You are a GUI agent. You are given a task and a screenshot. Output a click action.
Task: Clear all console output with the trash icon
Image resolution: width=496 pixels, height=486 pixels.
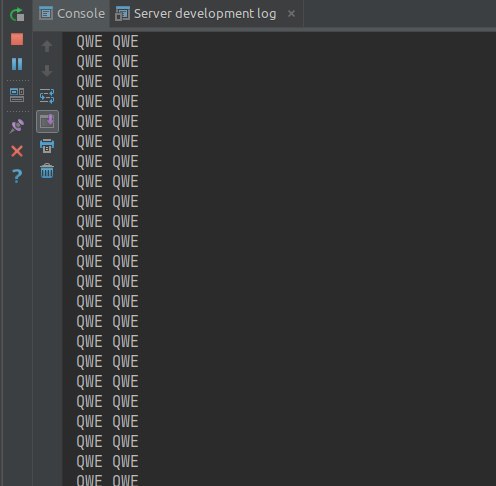tap(47, 171)
